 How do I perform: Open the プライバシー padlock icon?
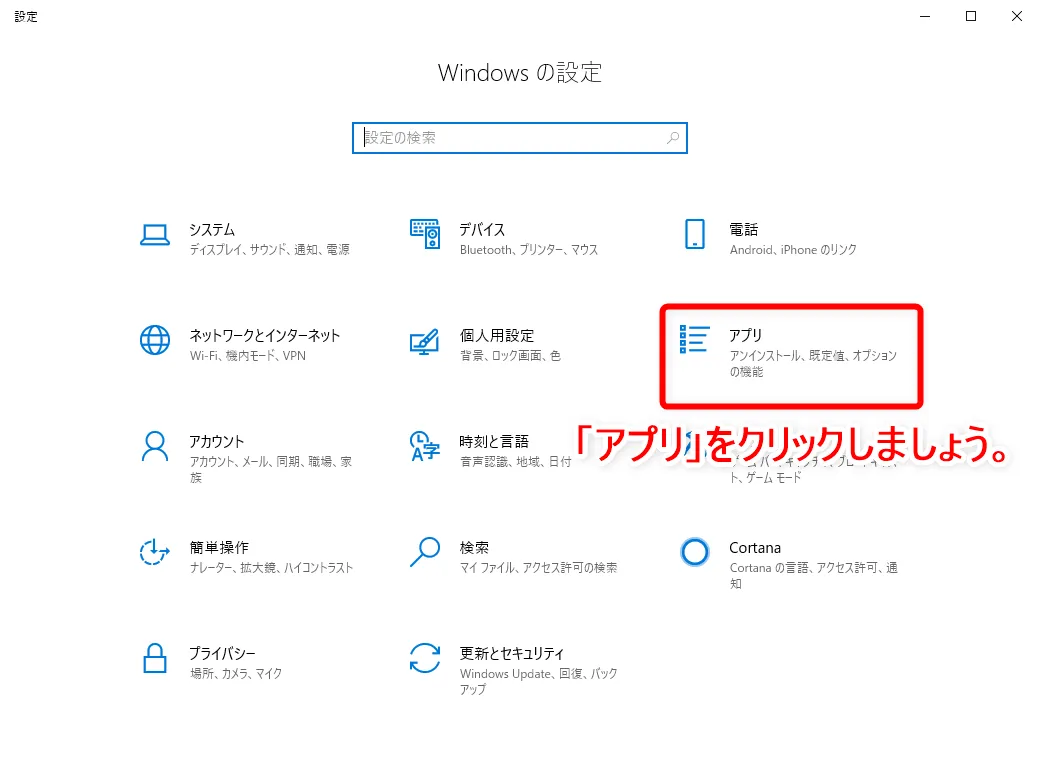[x=155, y=658]
